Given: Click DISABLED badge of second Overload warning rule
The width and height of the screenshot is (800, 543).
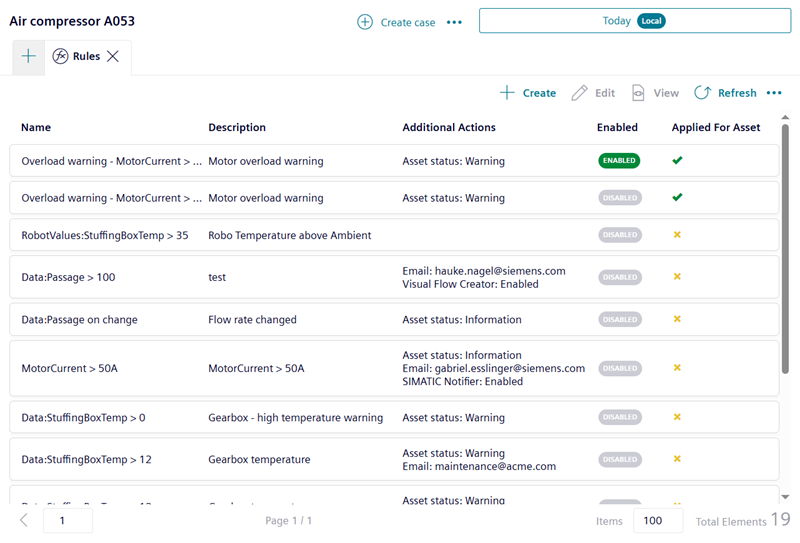Looking at the screenshot, I should (620, 198).
